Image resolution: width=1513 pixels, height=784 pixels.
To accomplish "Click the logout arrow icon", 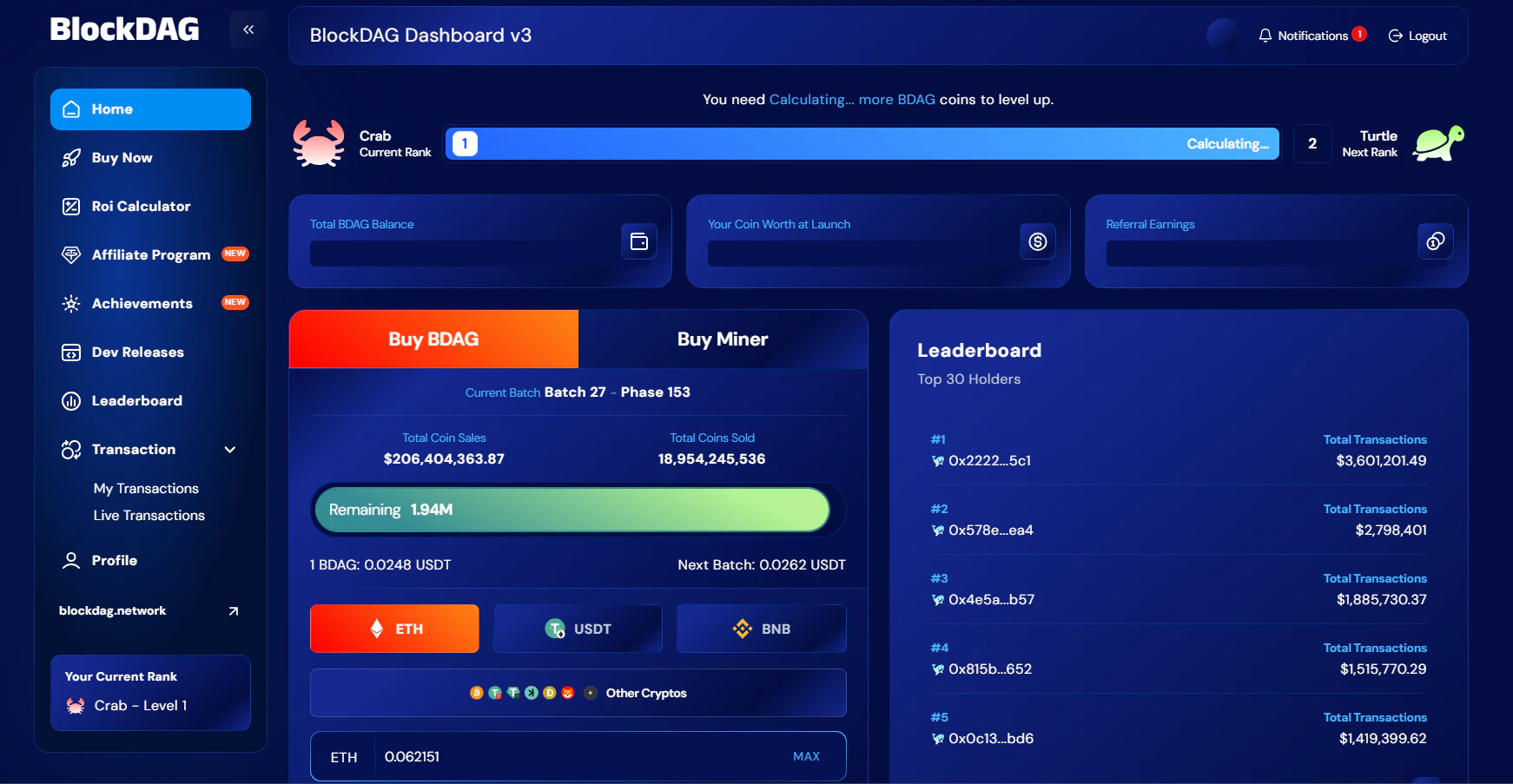I will click(1396, 36).
